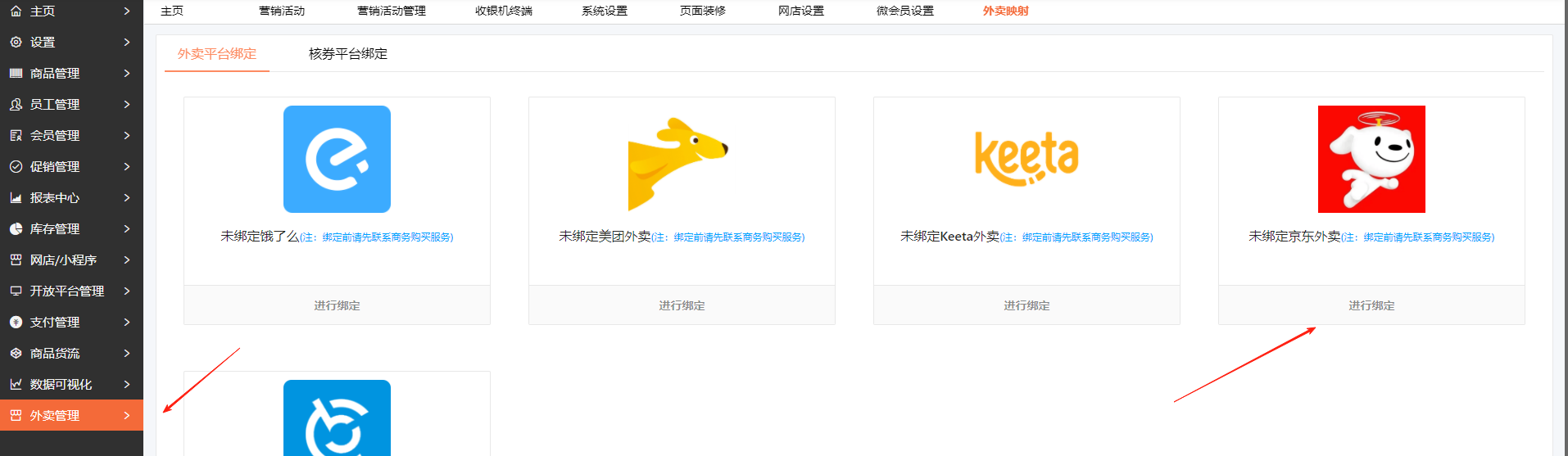This screenshot has height=456, width=1568.
Task: Click the blue logo in the second-row card
Action: click(337, 418)
